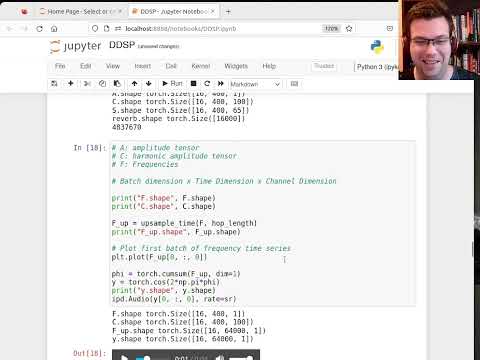480x360 pixels.
Task: Click the torch.cumsum code line
Action: (x=176, y=274)
